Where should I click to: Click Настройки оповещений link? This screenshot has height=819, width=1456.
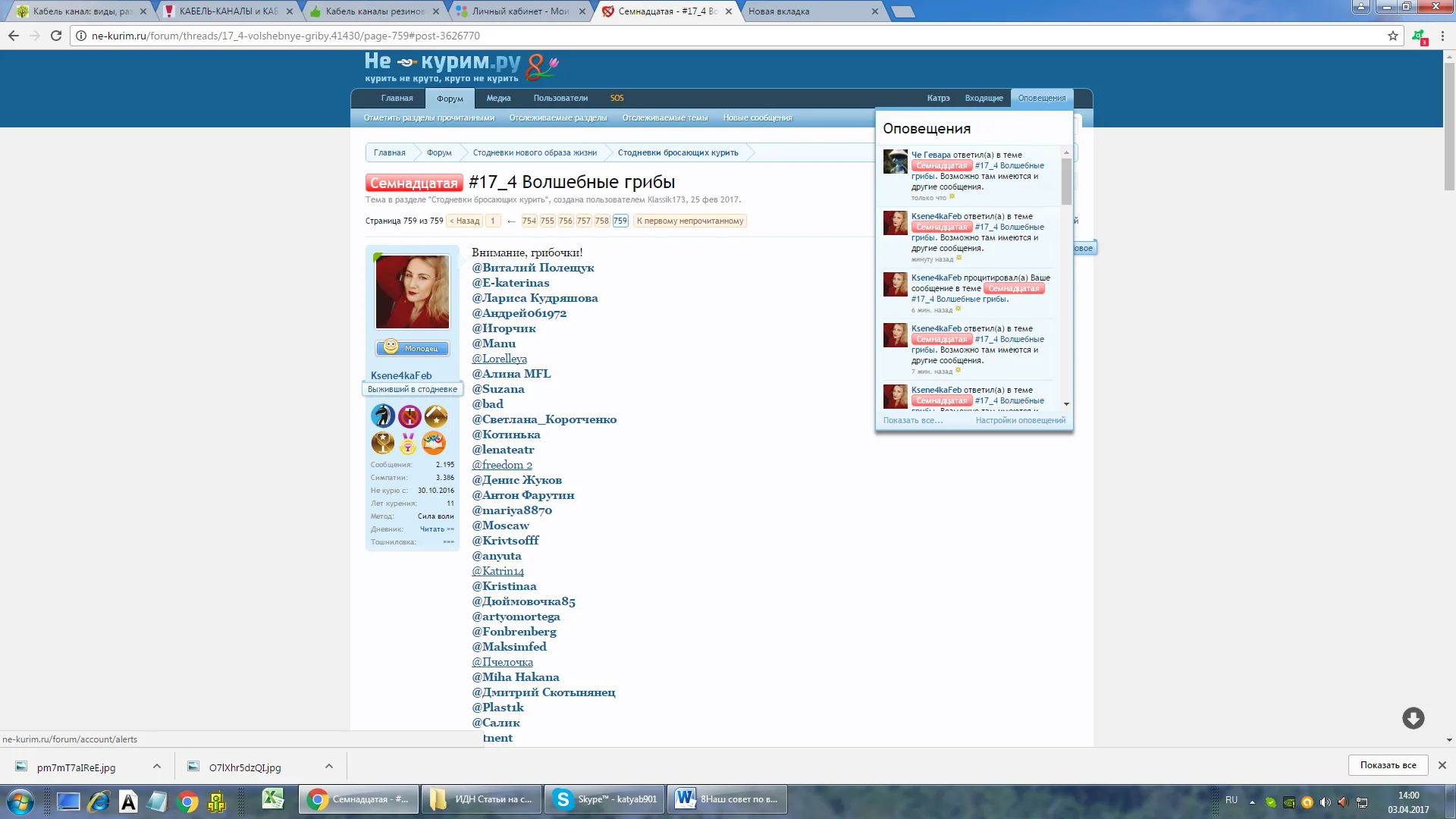point(1020,420)
